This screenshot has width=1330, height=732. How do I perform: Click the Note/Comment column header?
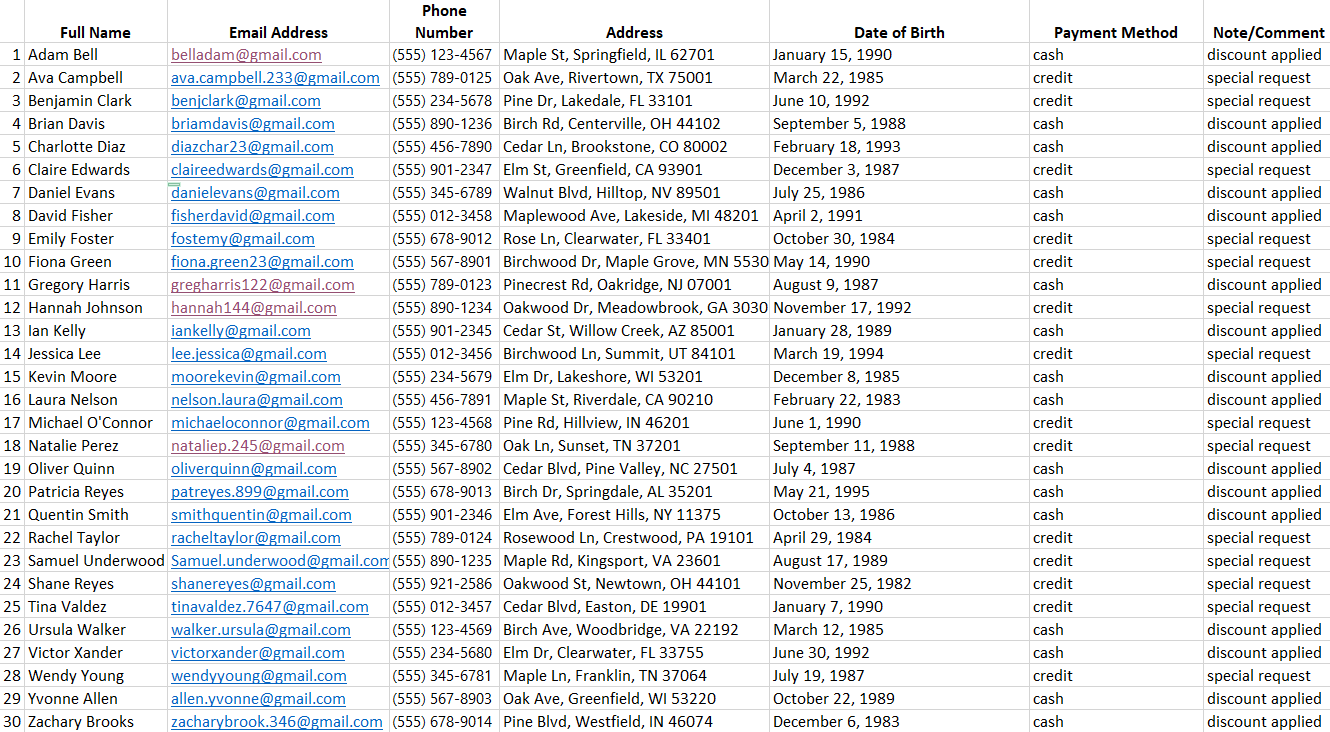[x=1268, y=32]
